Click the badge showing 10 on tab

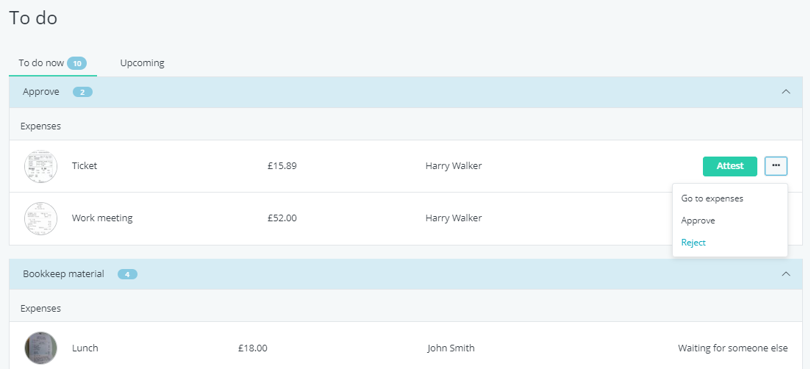(x=77, y=64)
